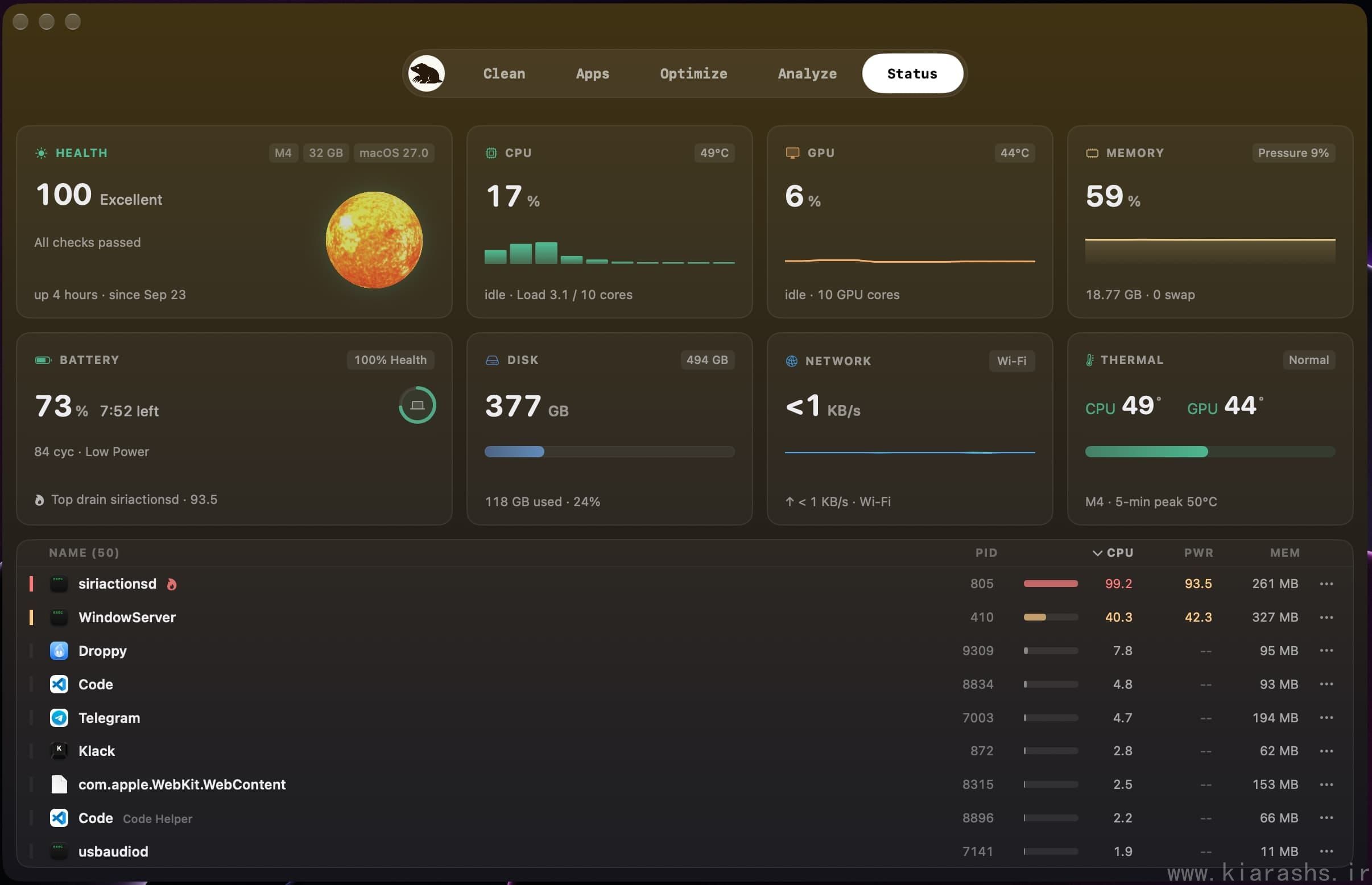Open more options for com.apple.WebKit.WebContent

pos(1326,784)
